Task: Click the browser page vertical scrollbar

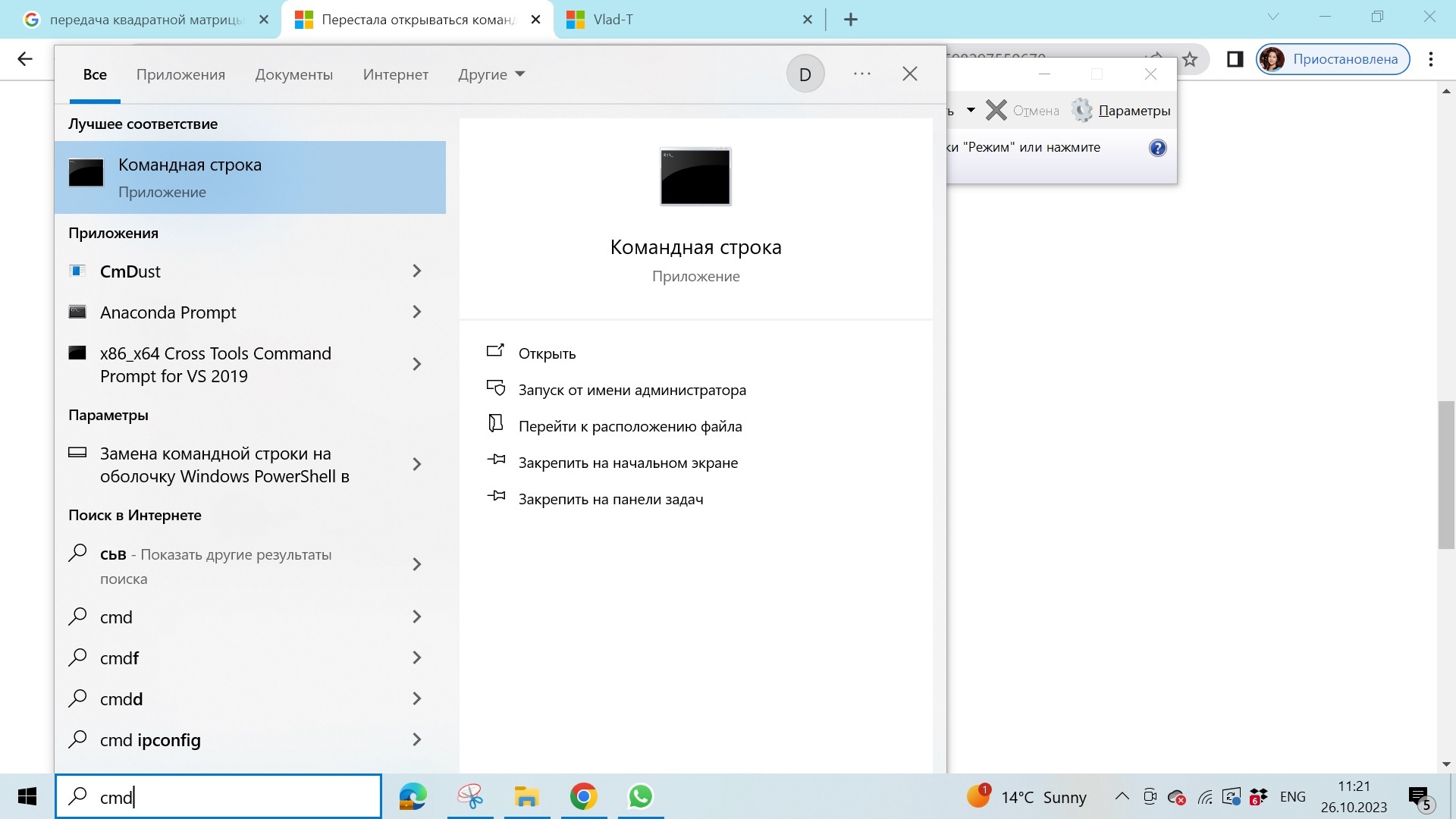Action: pos(1445,474)
